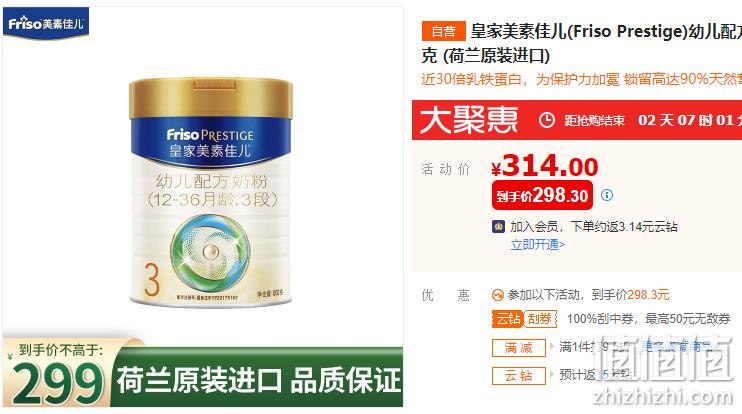Click the Friso logo badge
The height and width of the screenshot is (414, 742).
(x=46, y=23)
